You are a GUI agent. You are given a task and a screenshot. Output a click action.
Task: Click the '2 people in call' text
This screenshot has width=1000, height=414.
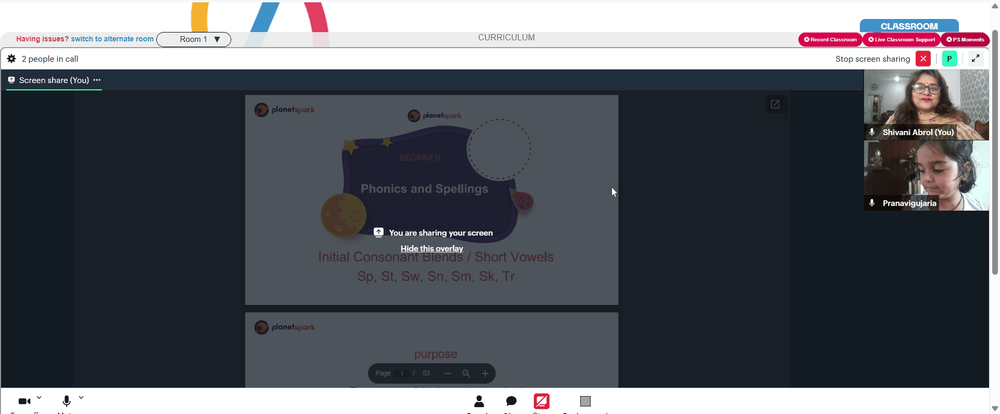point(50,59)
